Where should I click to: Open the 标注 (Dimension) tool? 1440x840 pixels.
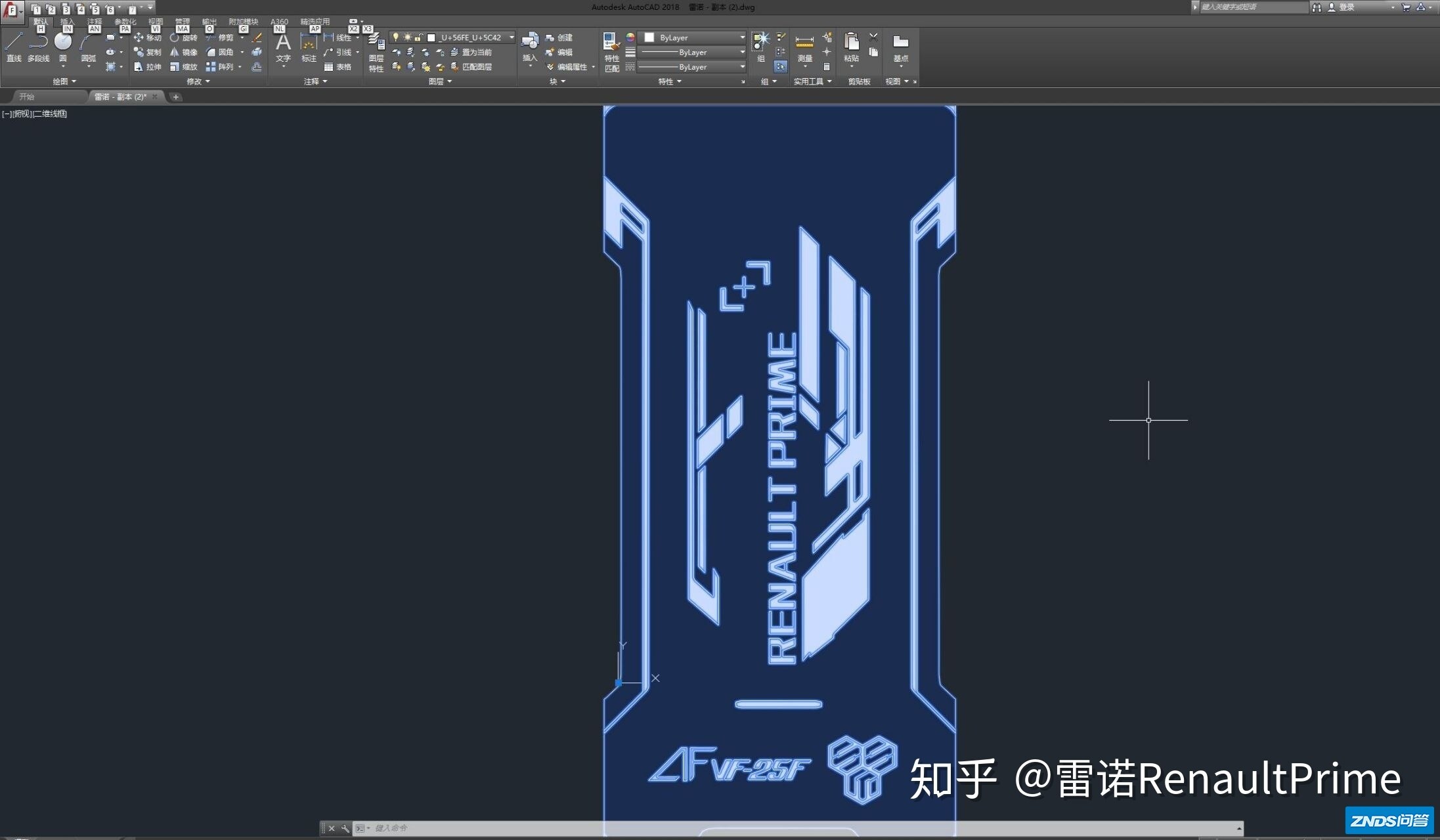[x=309, y=47]
